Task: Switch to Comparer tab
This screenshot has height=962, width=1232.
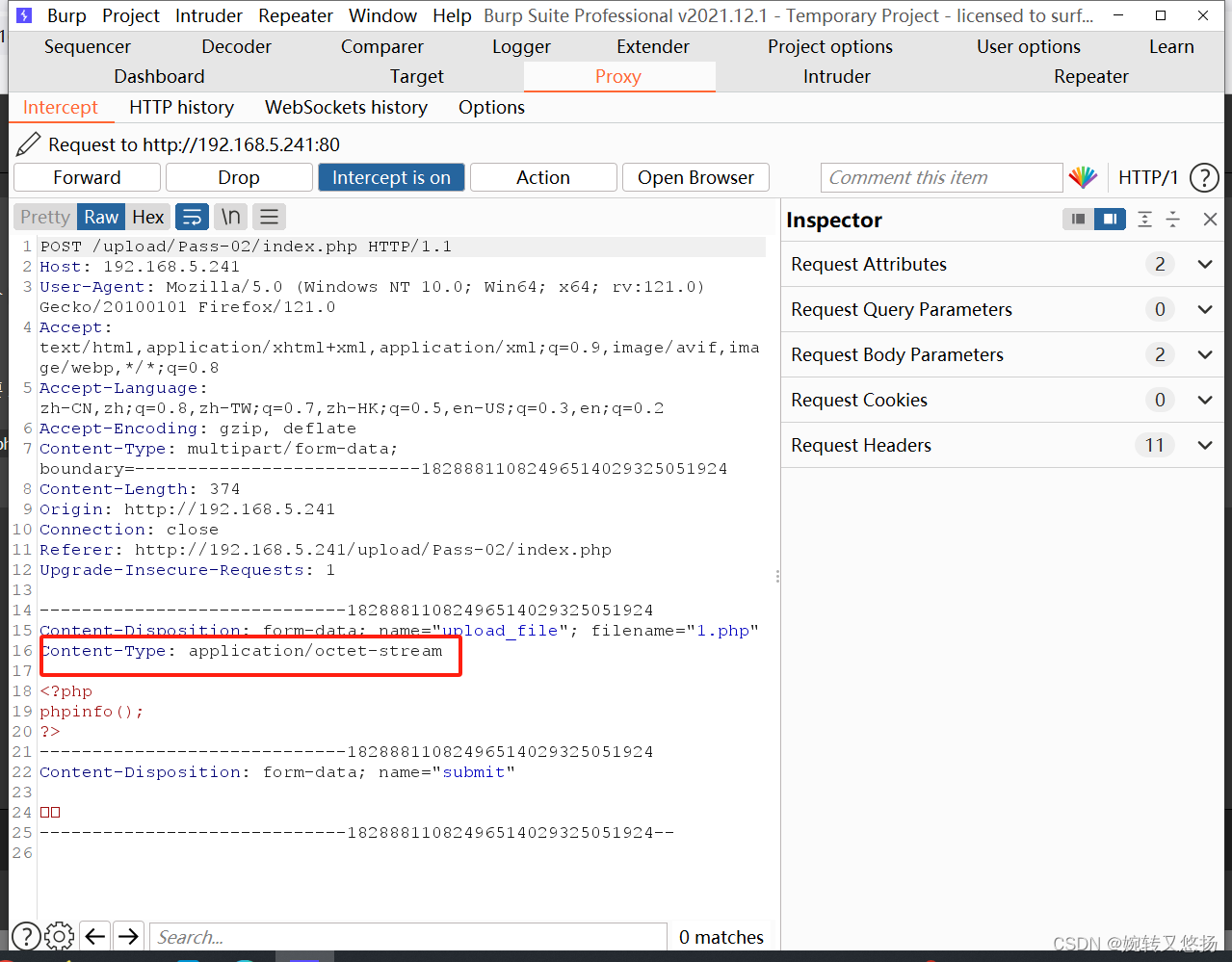Action: click(x=382, y=46)
